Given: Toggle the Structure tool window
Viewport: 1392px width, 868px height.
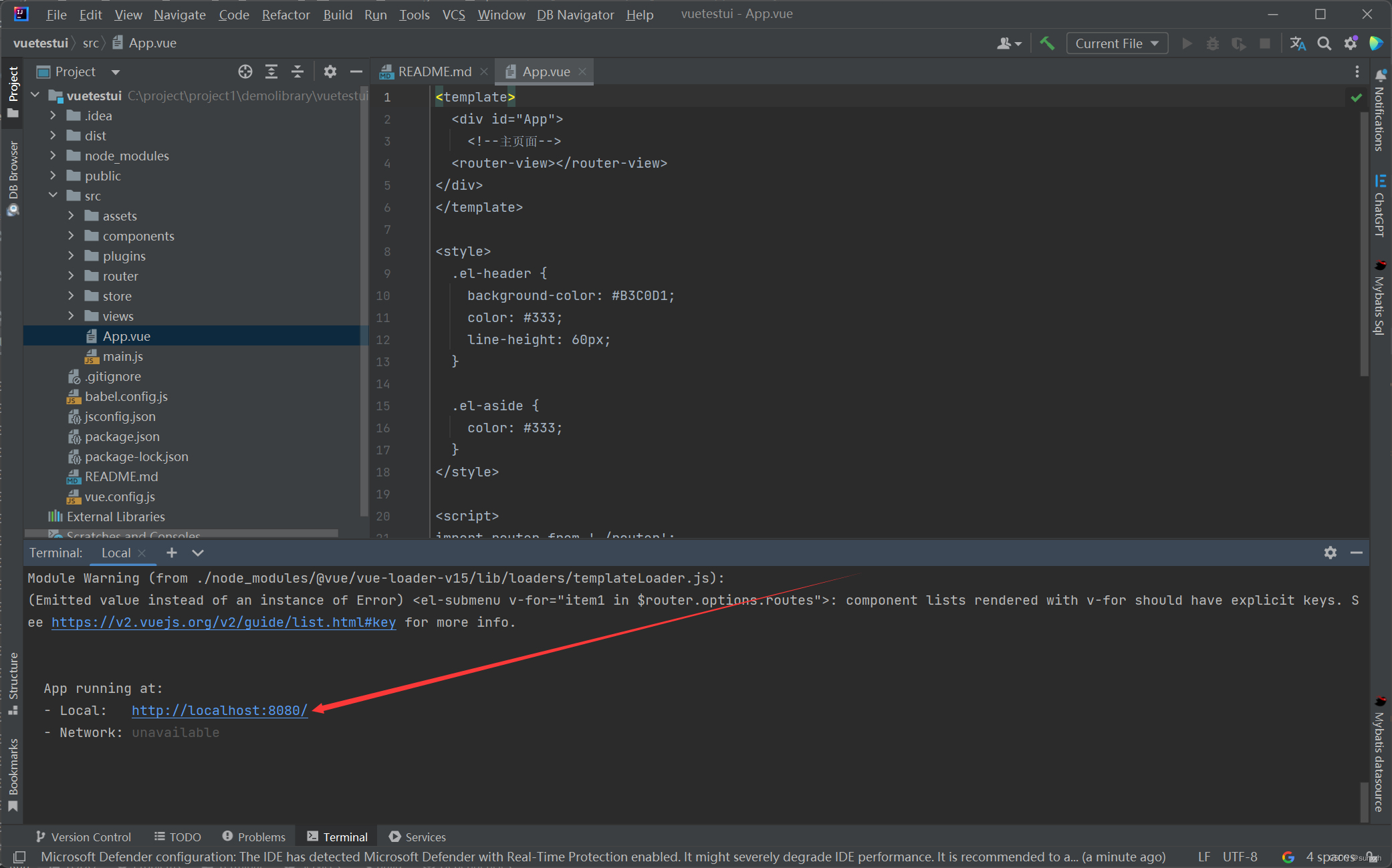Looking at the screenshot, I should coord(13,683).
